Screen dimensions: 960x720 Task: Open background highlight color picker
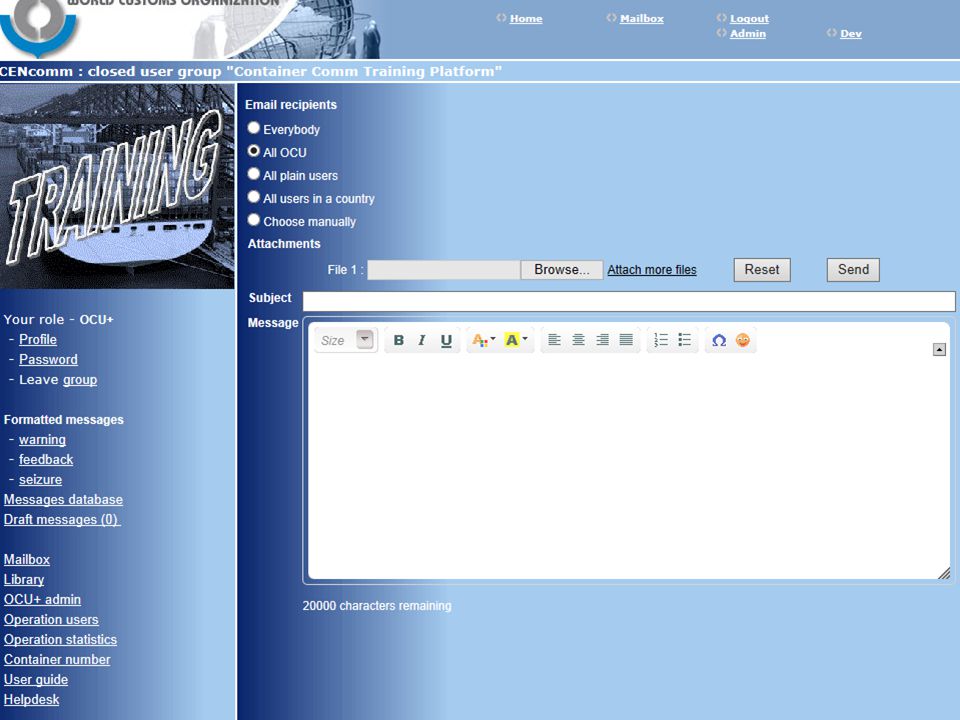516,340
